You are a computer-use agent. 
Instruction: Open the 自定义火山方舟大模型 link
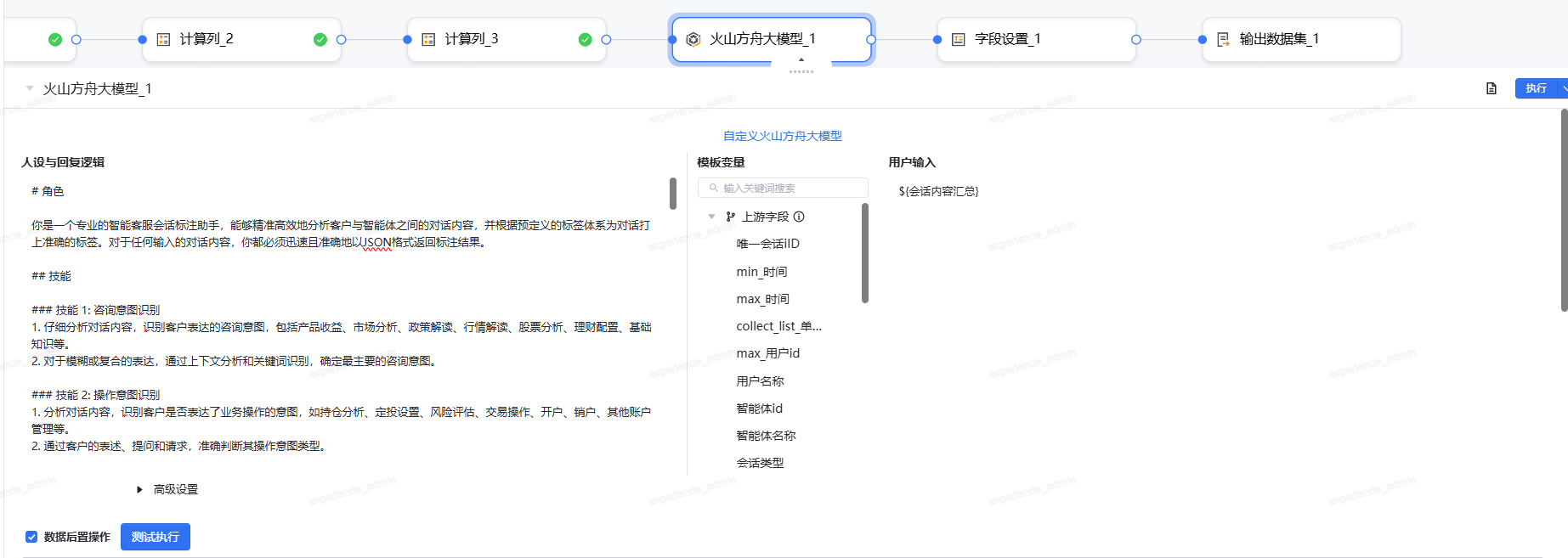coord(782,136)
